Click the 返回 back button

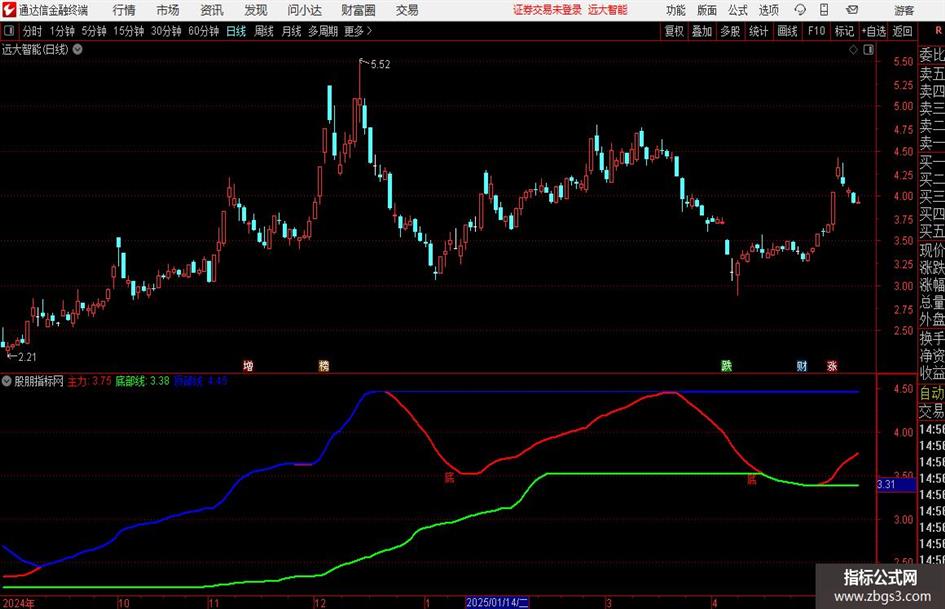tap(902, 31)
